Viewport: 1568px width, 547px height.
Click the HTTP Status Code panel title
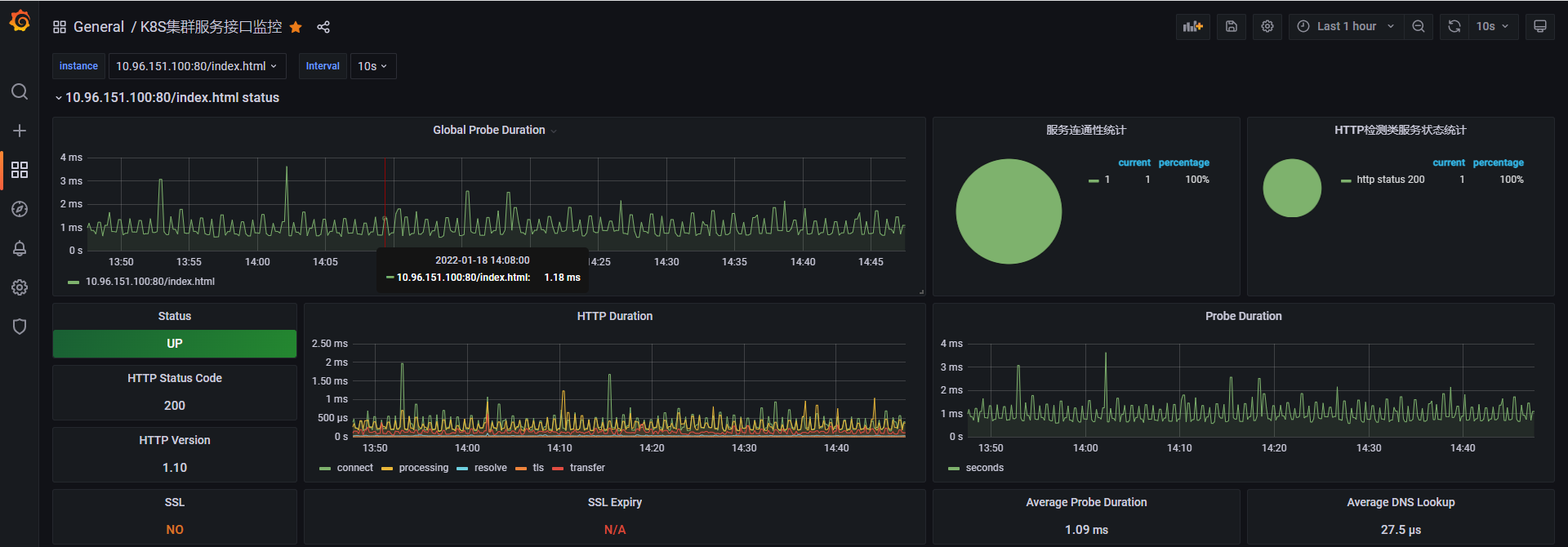point(175,378)
